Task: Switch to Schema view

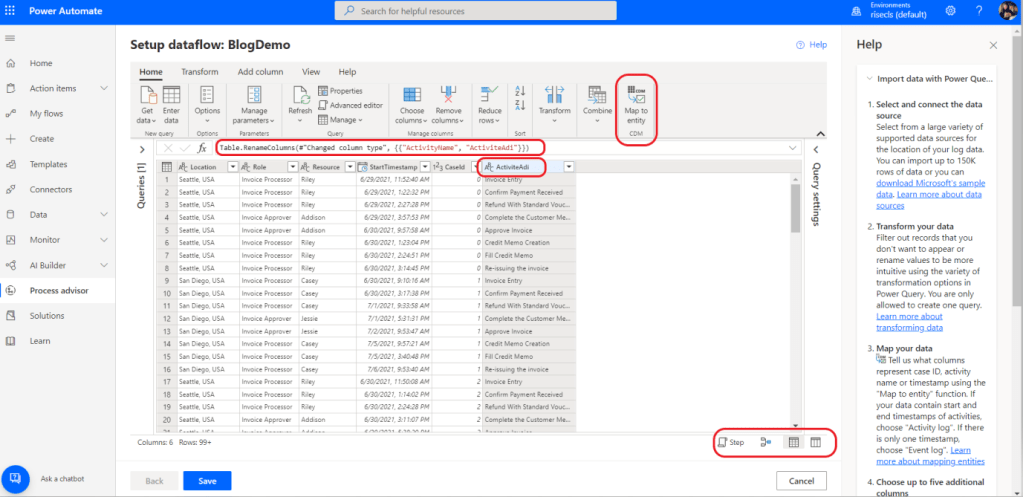Action: 816,441
